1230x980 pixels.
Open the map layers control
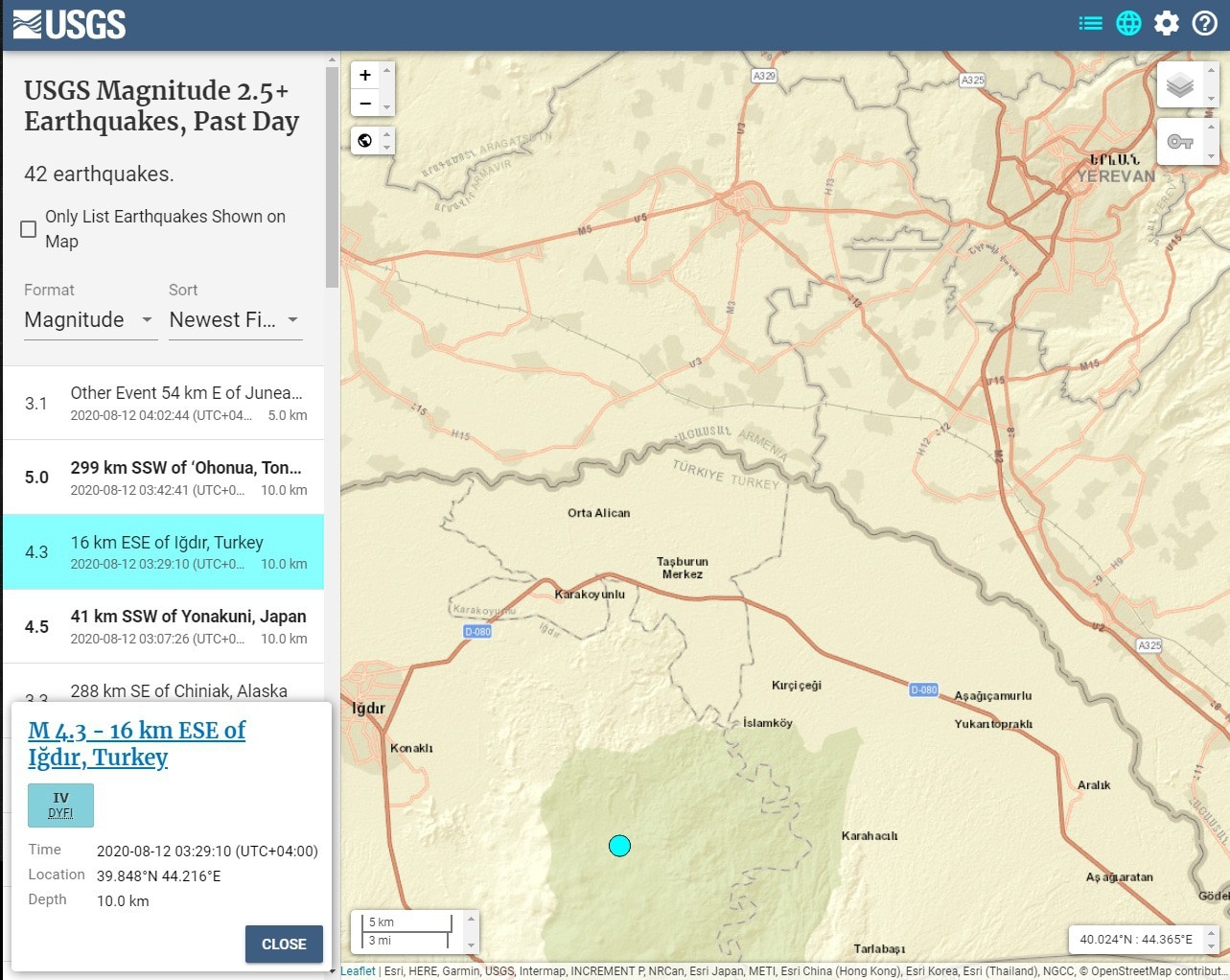coord(1180,86)
